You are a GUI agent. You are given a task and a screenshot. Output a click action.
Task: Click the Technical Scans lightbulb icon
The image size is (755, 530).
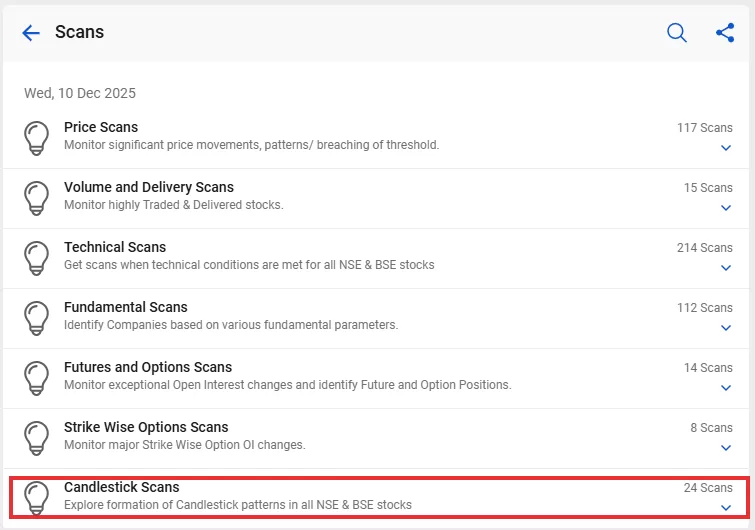[x=37, y=257]
